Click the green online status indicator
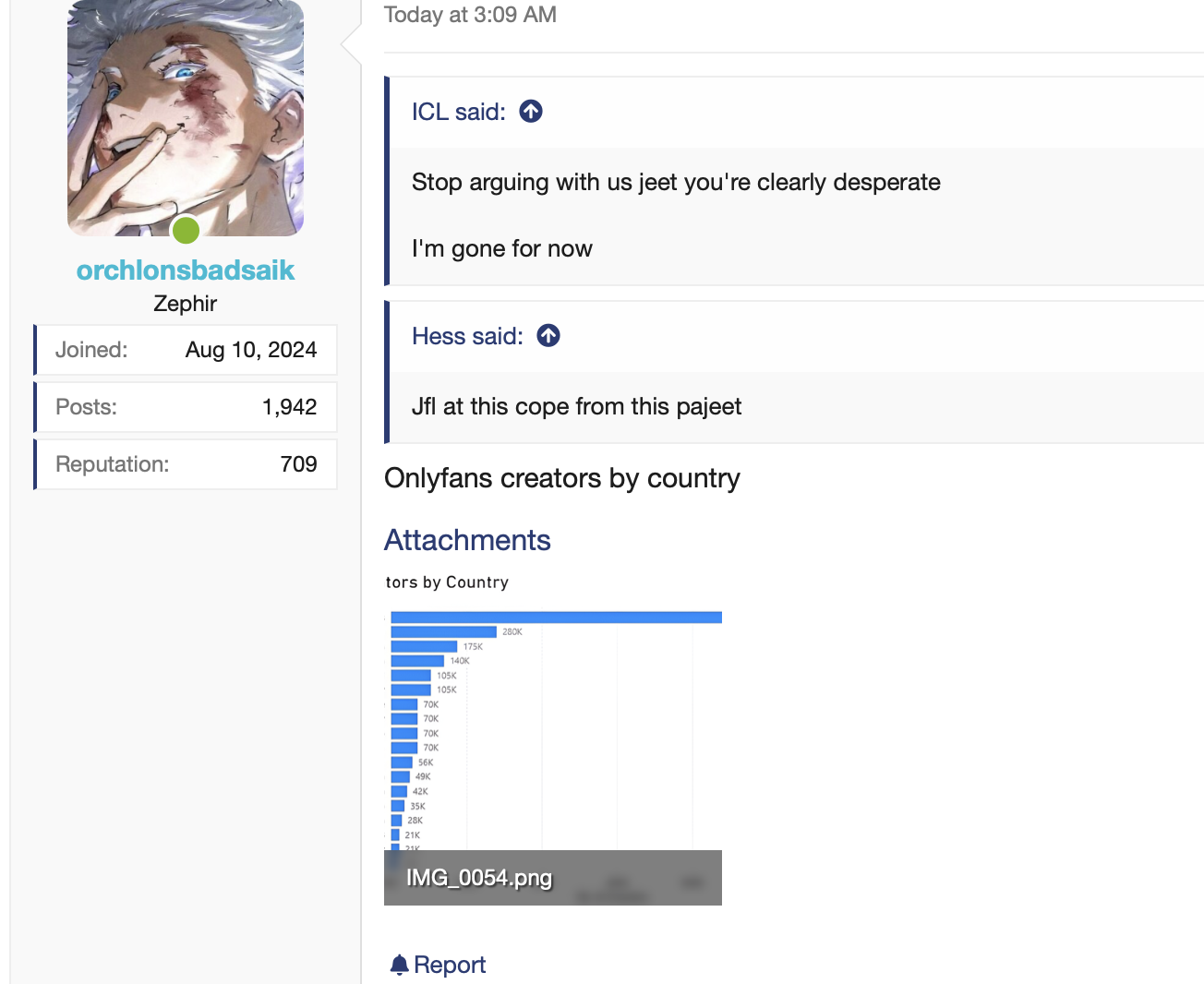1204x984 pixels. [186, 230]
